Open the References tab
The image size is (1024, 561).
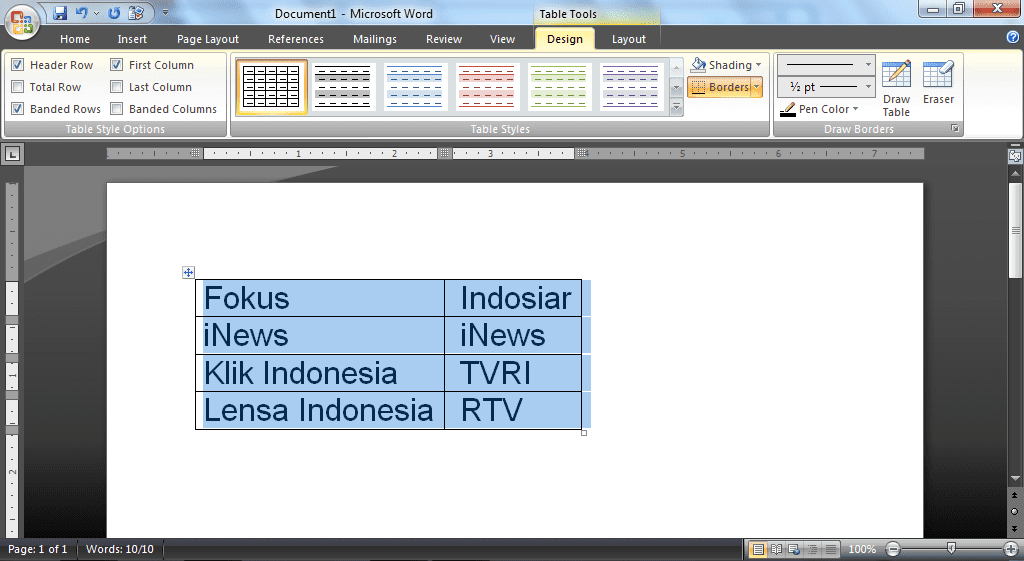296,39
